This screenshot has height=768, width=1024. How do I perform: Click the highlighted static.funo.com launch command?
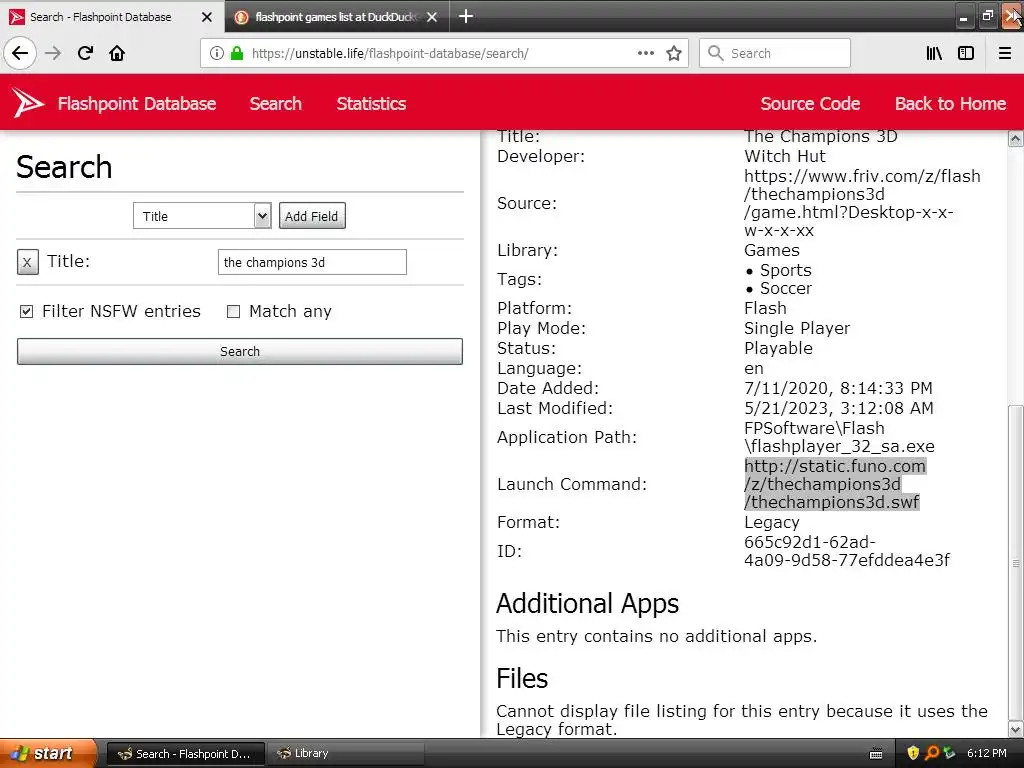click(x=835, y=484)
